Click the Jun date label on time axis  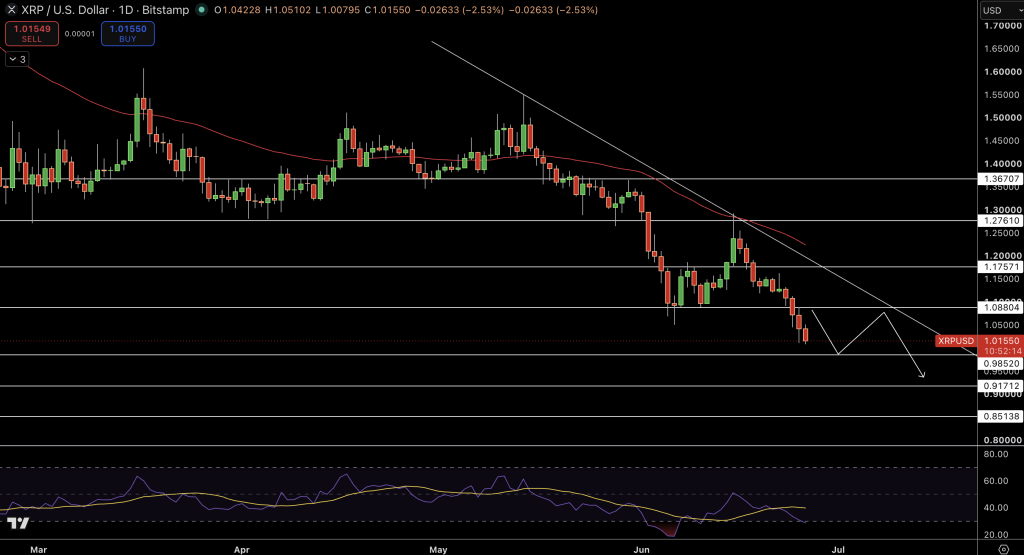pyautogui.click(x=641, y=550)
